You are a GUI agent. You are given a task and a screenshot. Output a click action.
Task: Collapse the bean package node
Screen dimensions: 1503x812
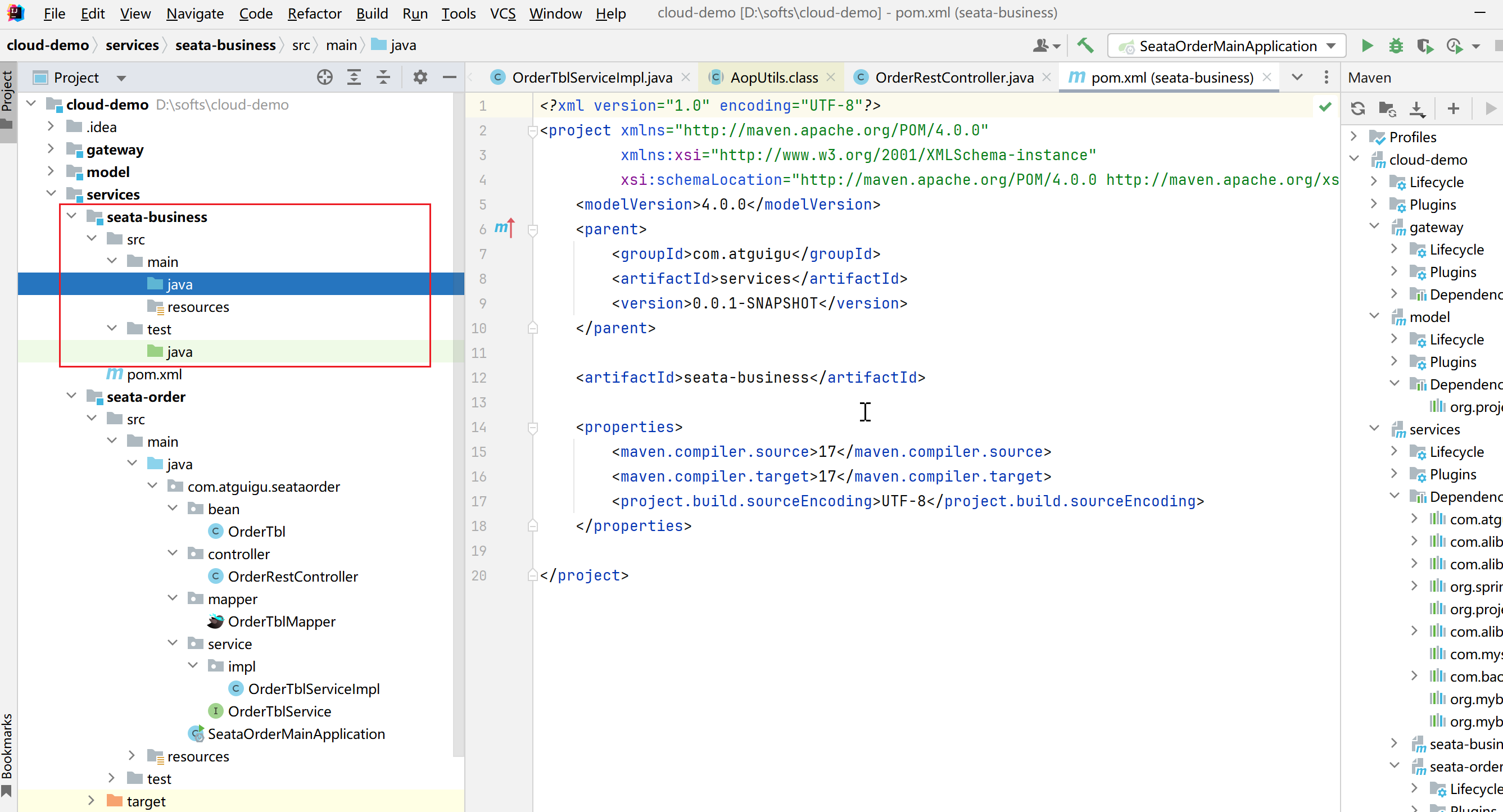click(x=173, y=509)
